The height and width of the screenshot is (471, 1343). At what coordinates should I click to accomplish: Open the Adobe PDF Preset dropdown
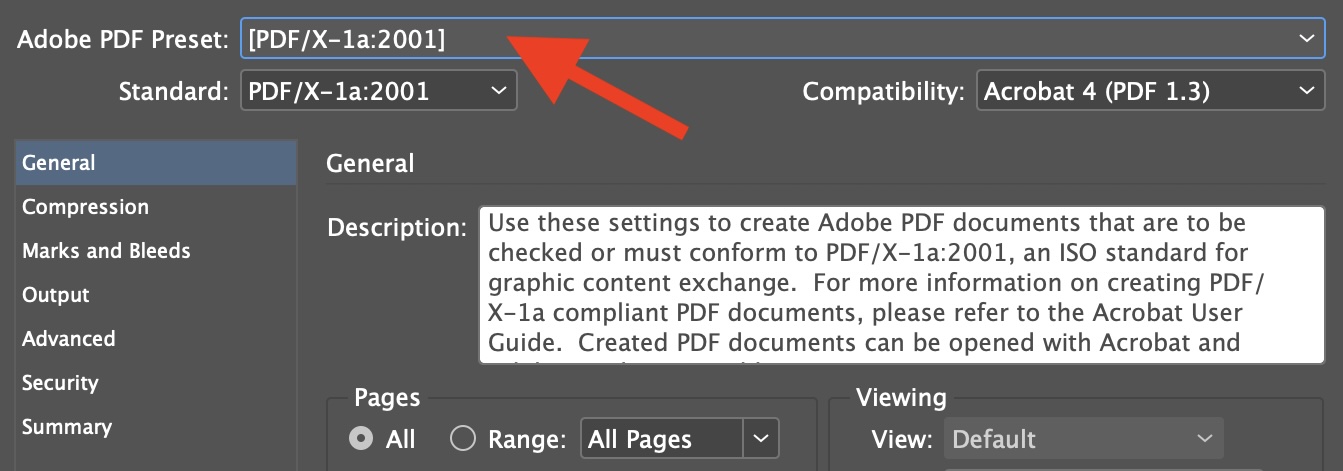pos(782,40)
